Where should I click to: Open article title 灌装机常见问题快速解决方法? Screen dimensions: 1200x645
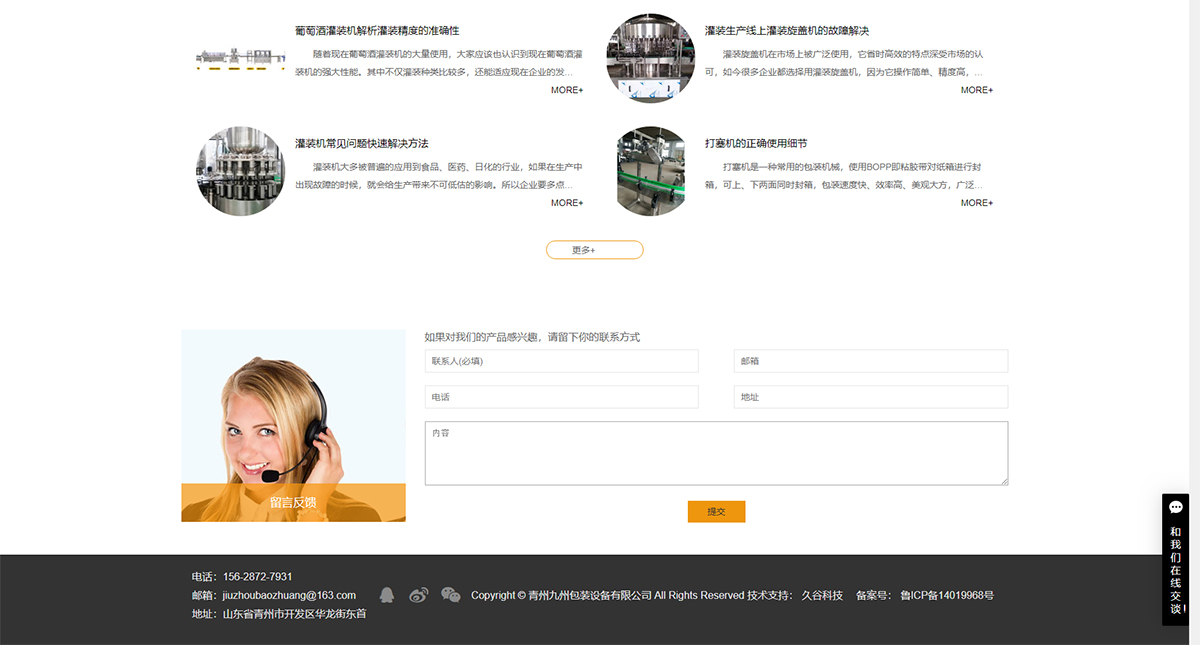tap(361, 144)
